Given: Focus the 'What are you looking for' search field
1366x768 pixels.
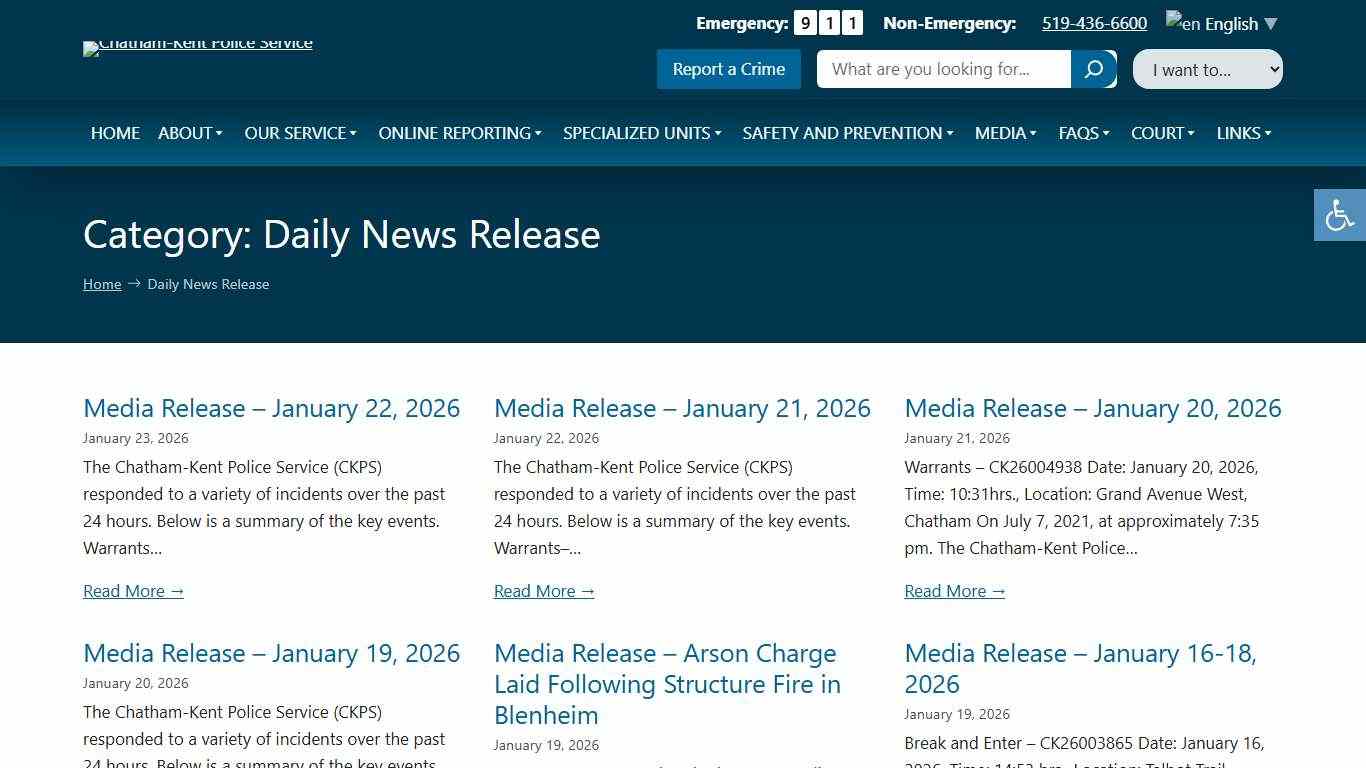Looking at the screenshot, I should pos(943,69).
